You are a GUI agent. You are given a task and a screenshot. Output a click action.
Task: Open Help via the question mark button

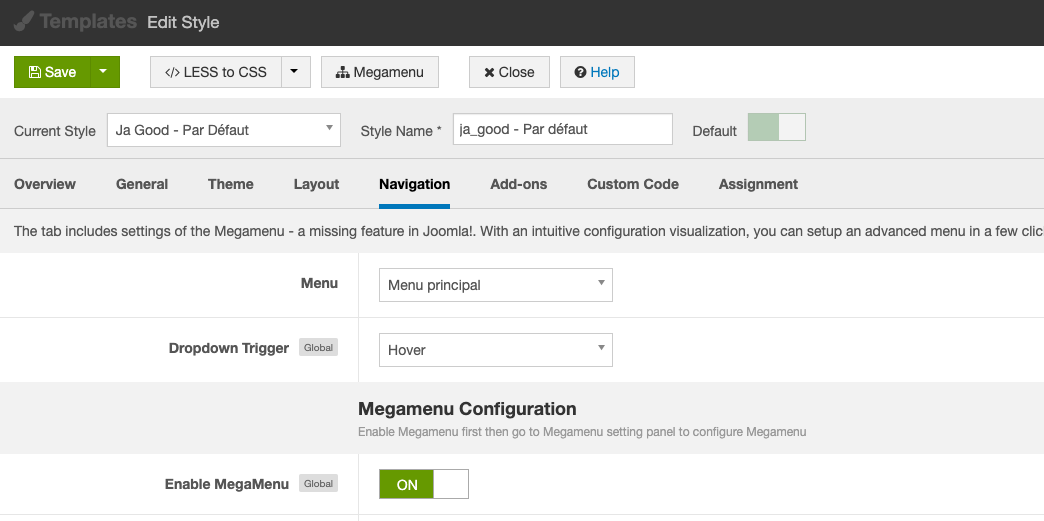(x=597, y=72)
